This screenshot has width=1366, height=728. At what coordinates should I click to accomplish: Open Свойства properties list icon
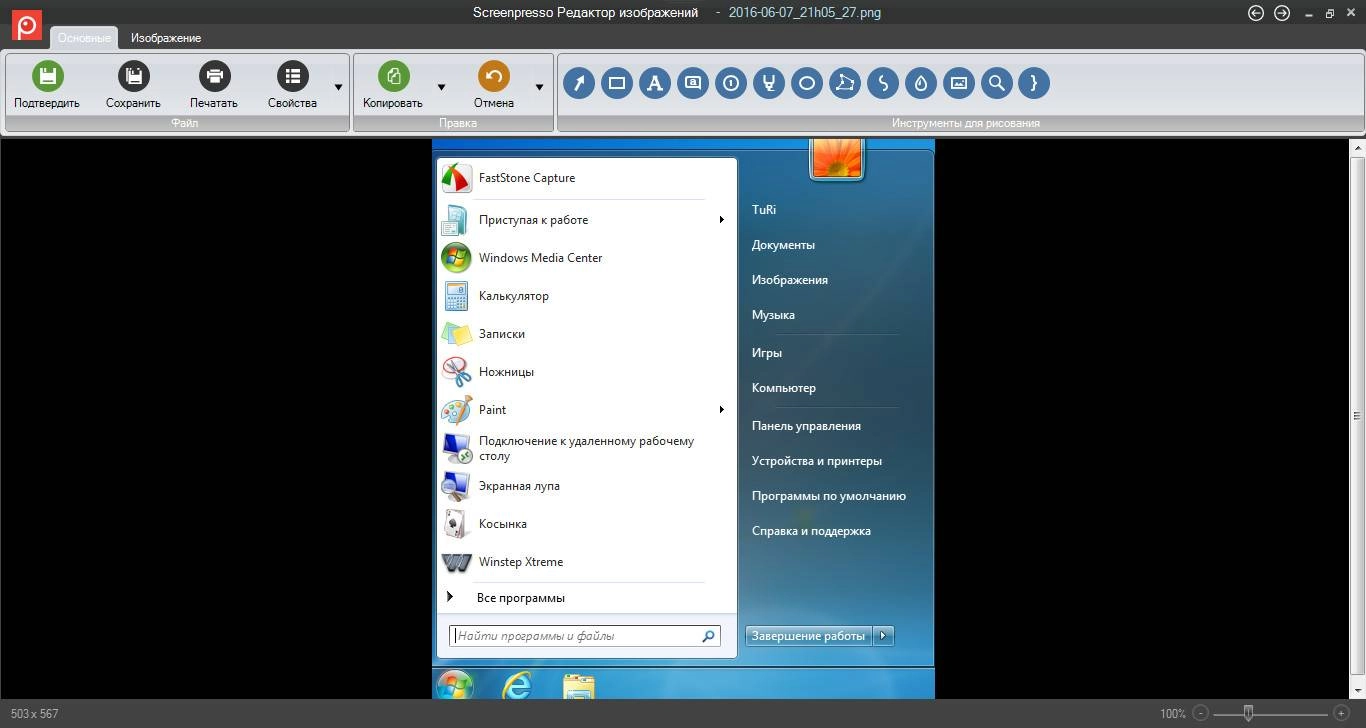pos(292,76)
